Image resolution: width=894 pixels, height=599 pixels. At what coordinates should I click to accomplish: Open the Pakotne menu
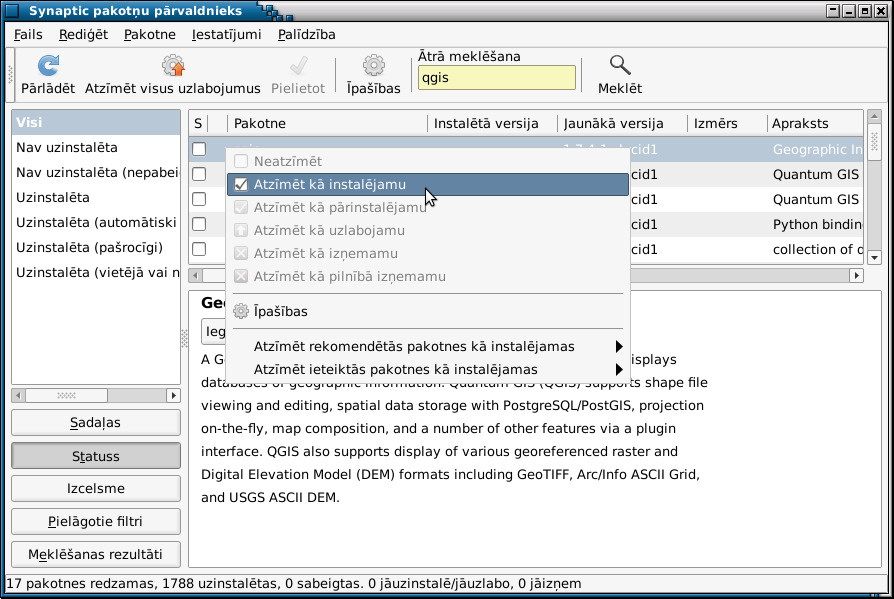(150, 35)
